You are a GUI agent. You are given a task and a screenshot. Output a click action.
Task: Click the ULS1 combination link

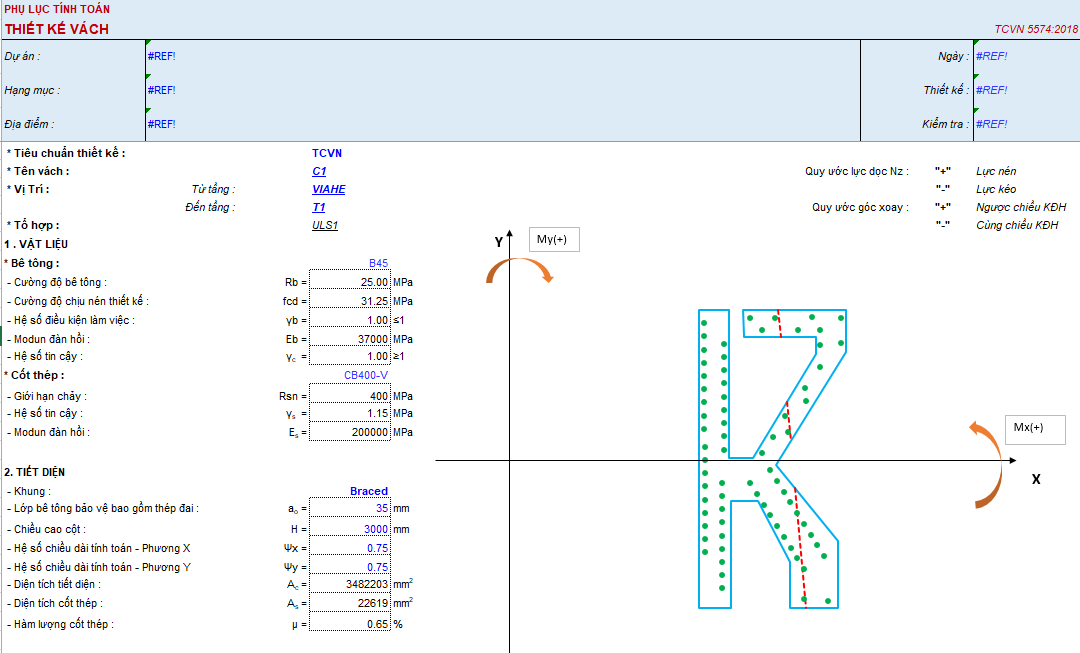click(x=324, y=225)
